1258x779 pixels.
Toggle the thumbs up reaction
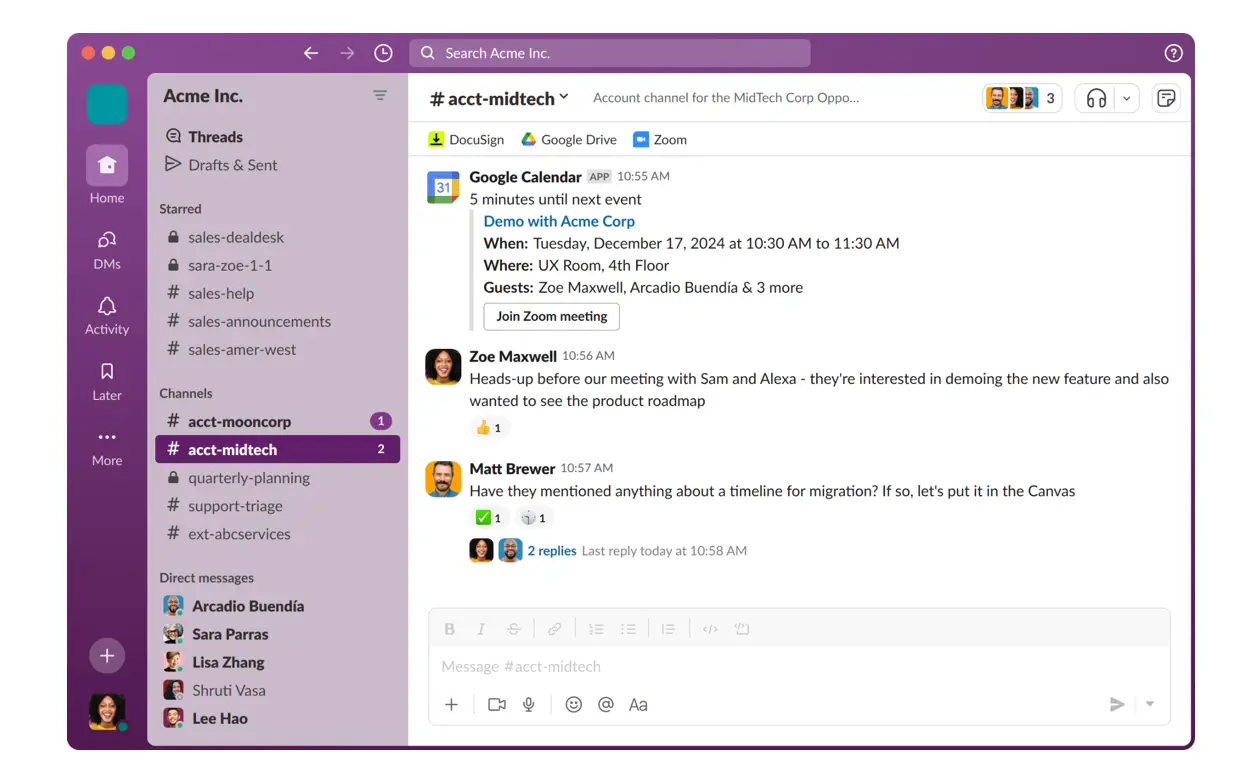click(x=489, y=428)
